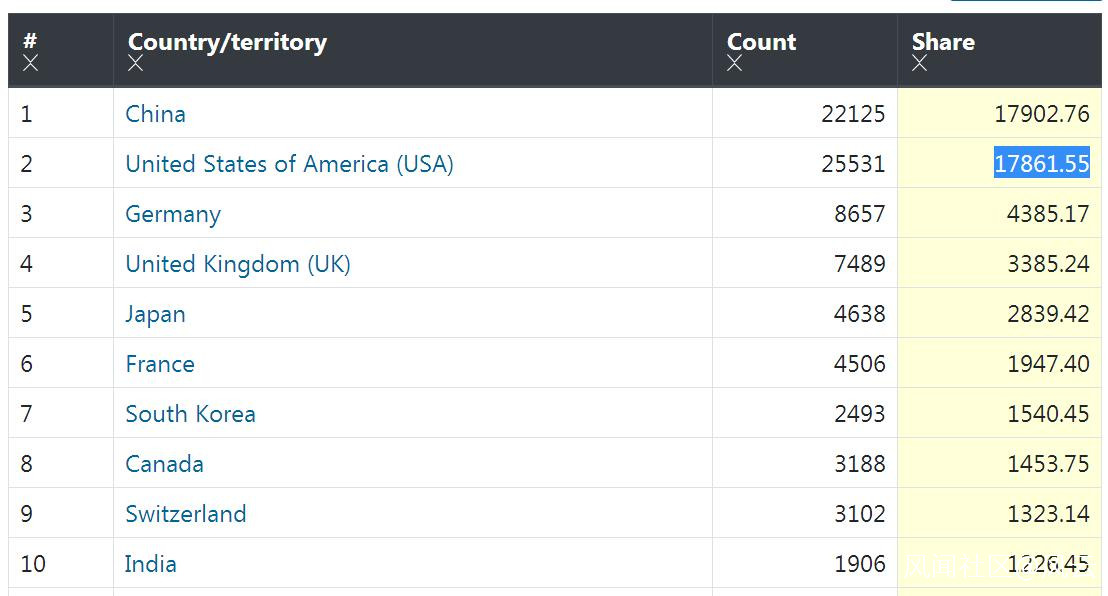Open the United Kingdom (UK) link
The width and height of the screenshot is (1108, 596).
[238, 264]
